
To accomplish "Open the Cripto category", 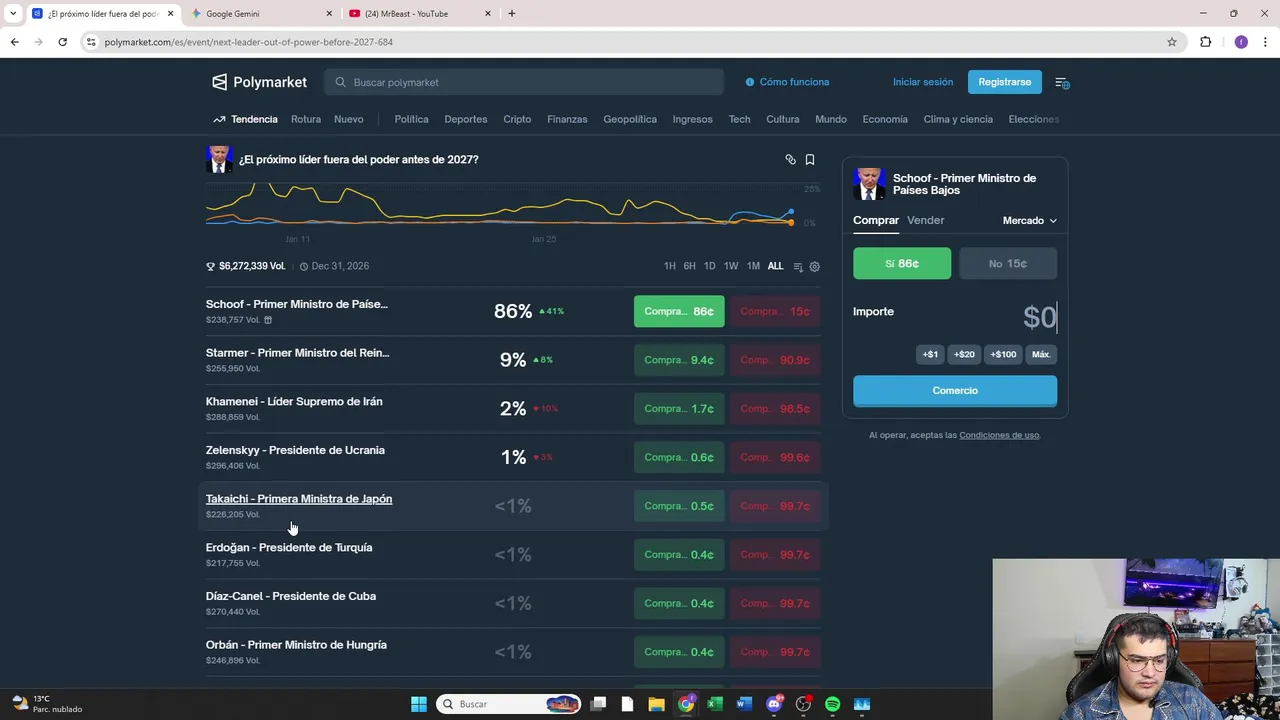I will click(x=517, y=119).
